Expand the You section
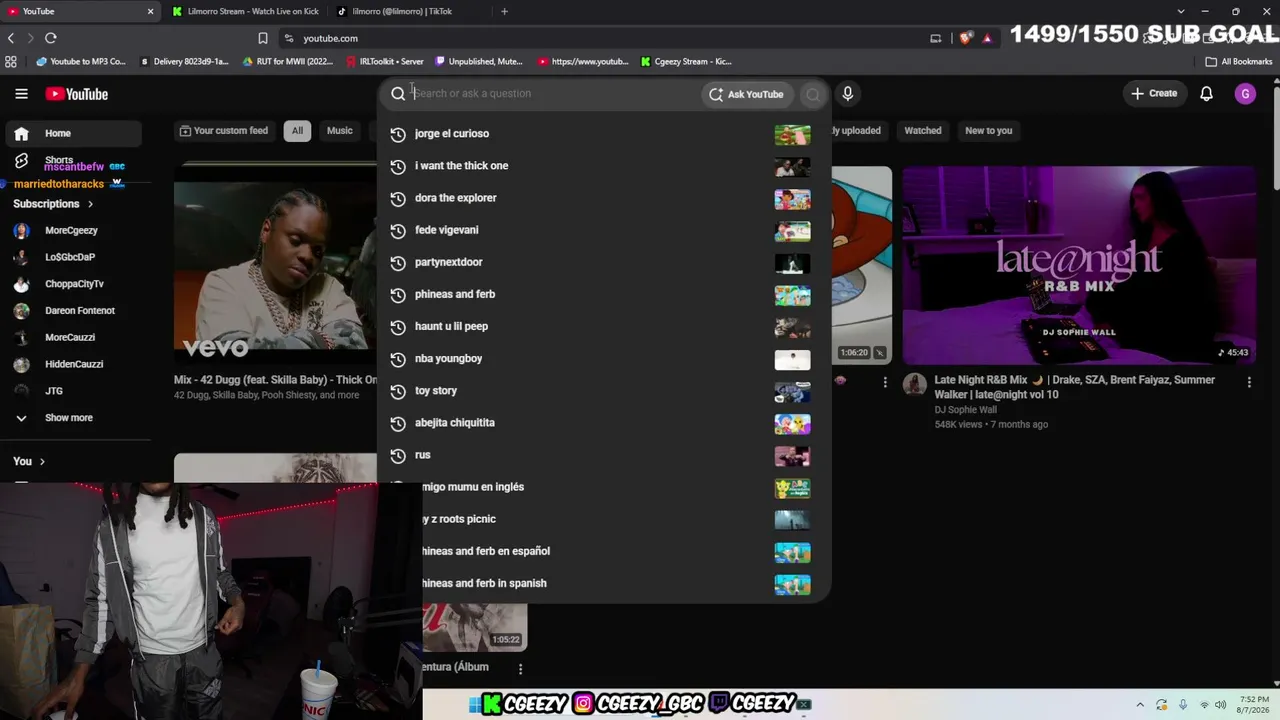 click(x=29, y=461)
